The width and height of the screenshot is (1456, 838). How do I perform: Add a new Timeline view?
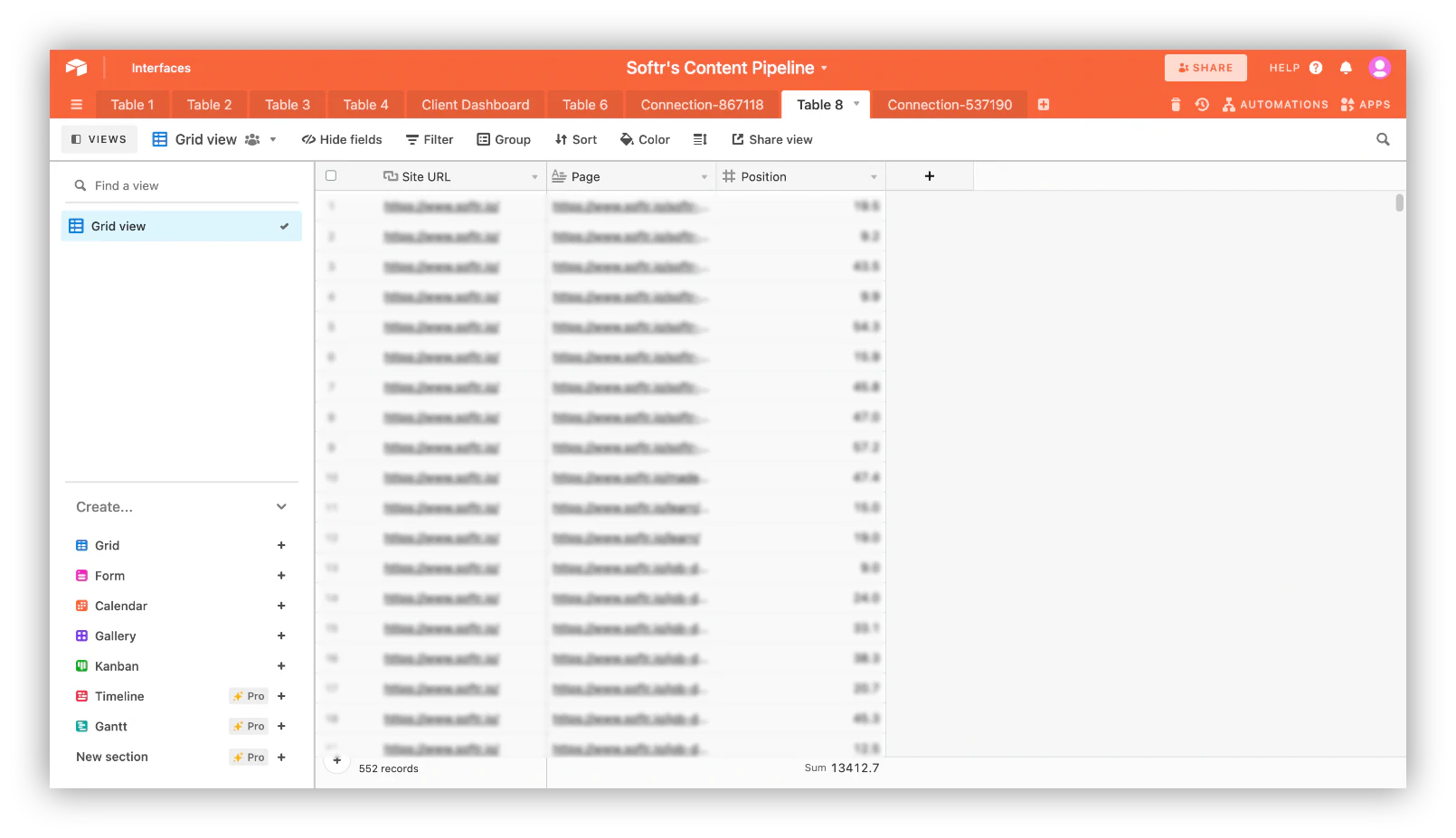[281, 696]
